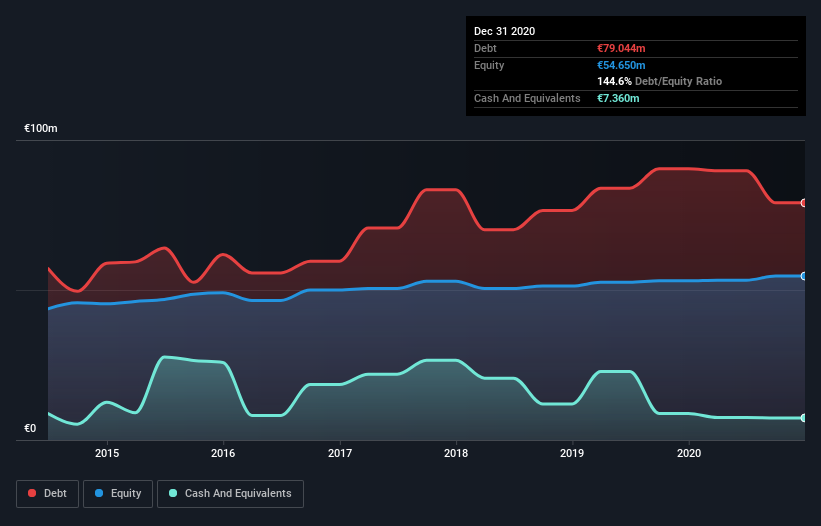Screen dimensions: 821x526
Task: Click the €100m y-axis label
Action: pos(41,128)
